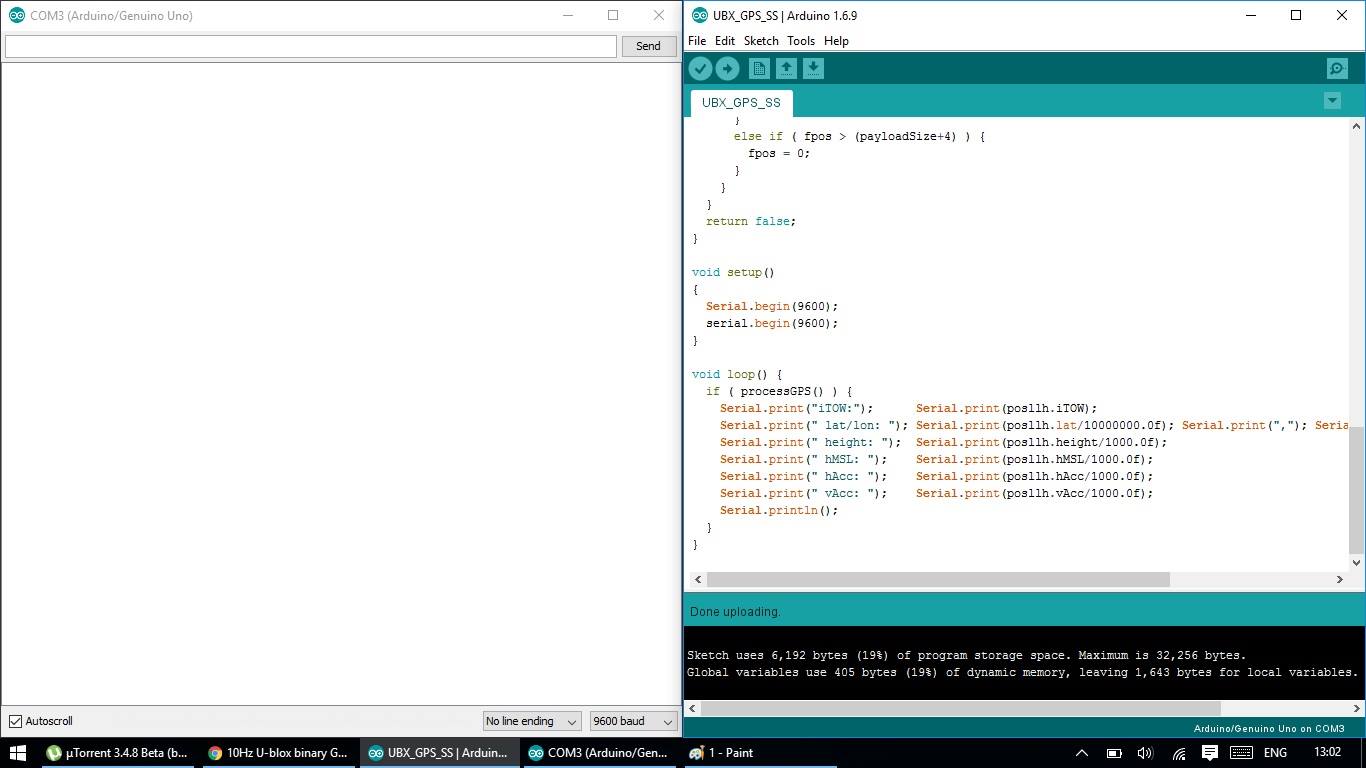Click 'Arduino/Genuino Uno on COM3' status text
Image resolution: width=1366 pixels, height=768 pixels.
point(1269,729)
